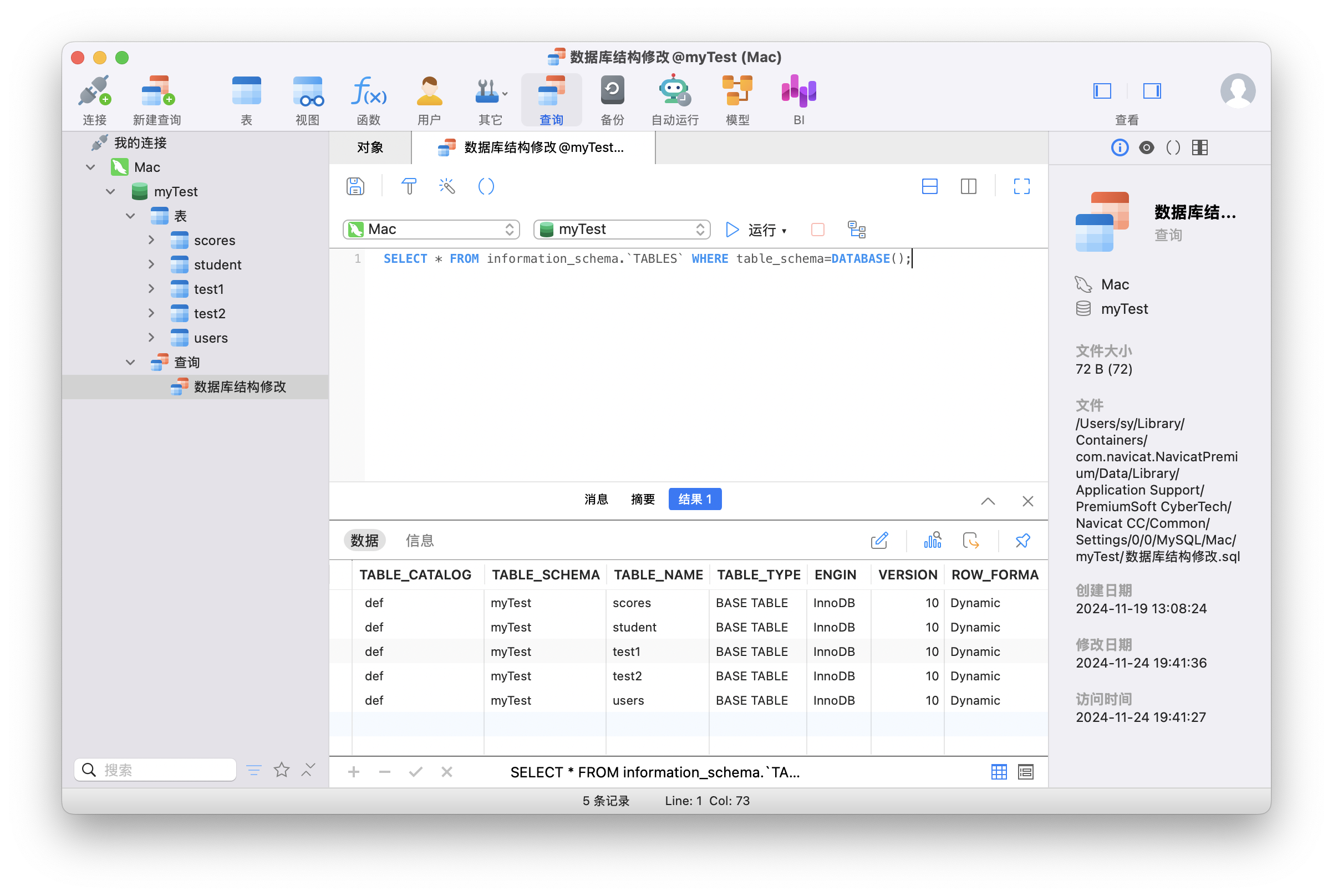Open the code snippet parentheses icon

click(486, 186)
